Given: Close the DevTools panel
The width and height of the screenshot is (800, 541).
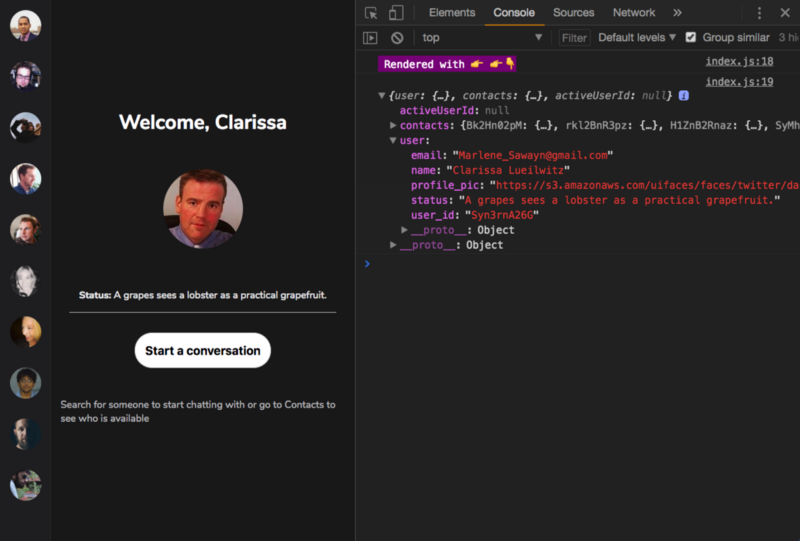Looking at the screenshot, I should point(785,13).
